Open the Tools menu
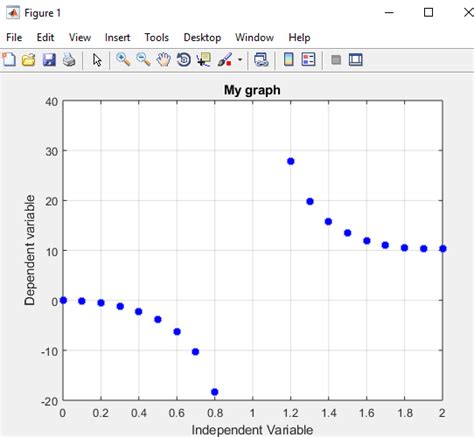This screenshot has height=437, width=474. (157, 37)
